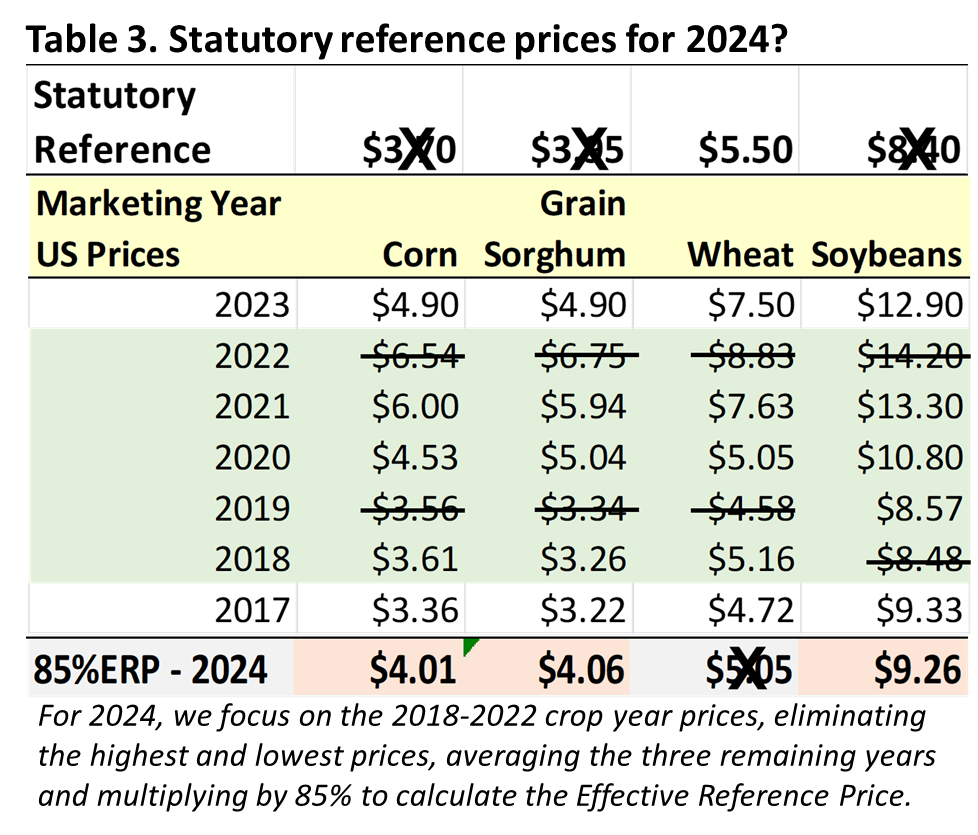
Task: Select the 2020 wheat price $5.05
Action: [751, 458]
